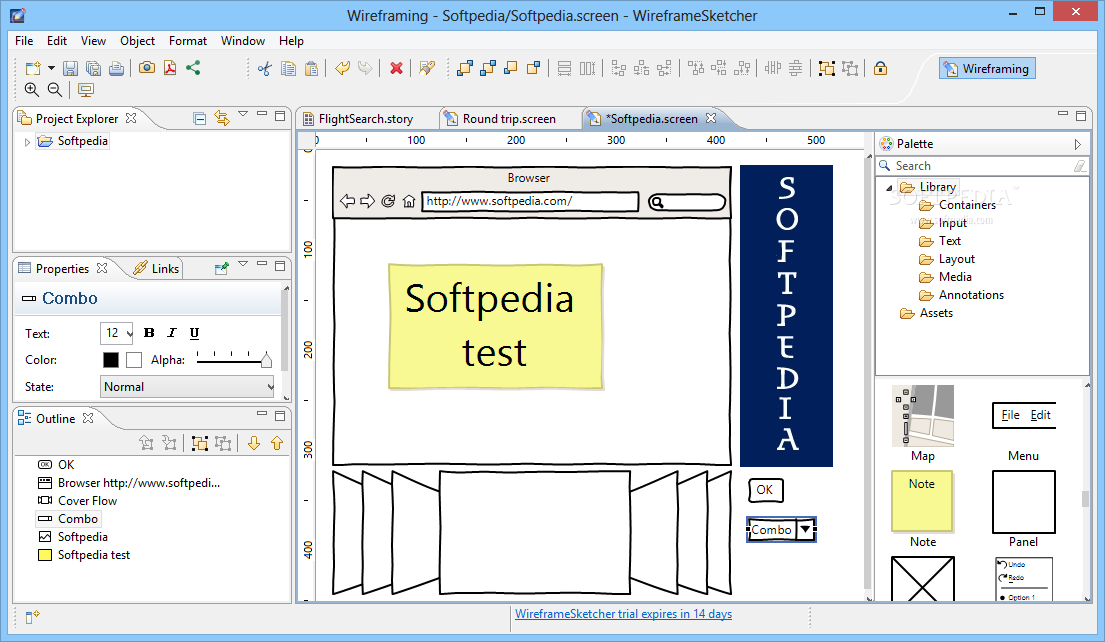Expand the Softpedia project tree node

pyautogui.click(x=27, y=142)
